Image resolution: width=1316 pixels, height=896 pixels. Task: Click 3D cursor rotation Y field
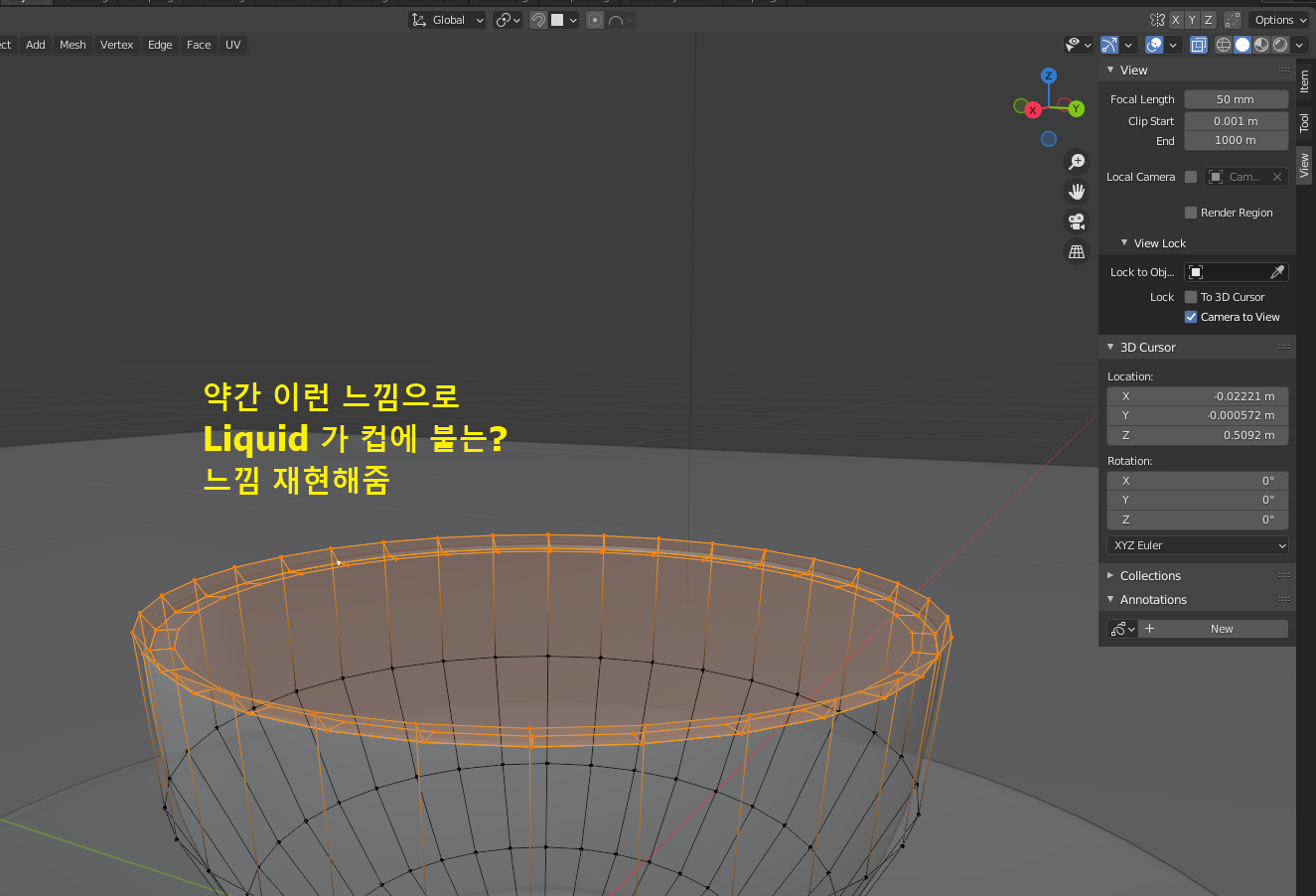click(x=1198, y=501)
